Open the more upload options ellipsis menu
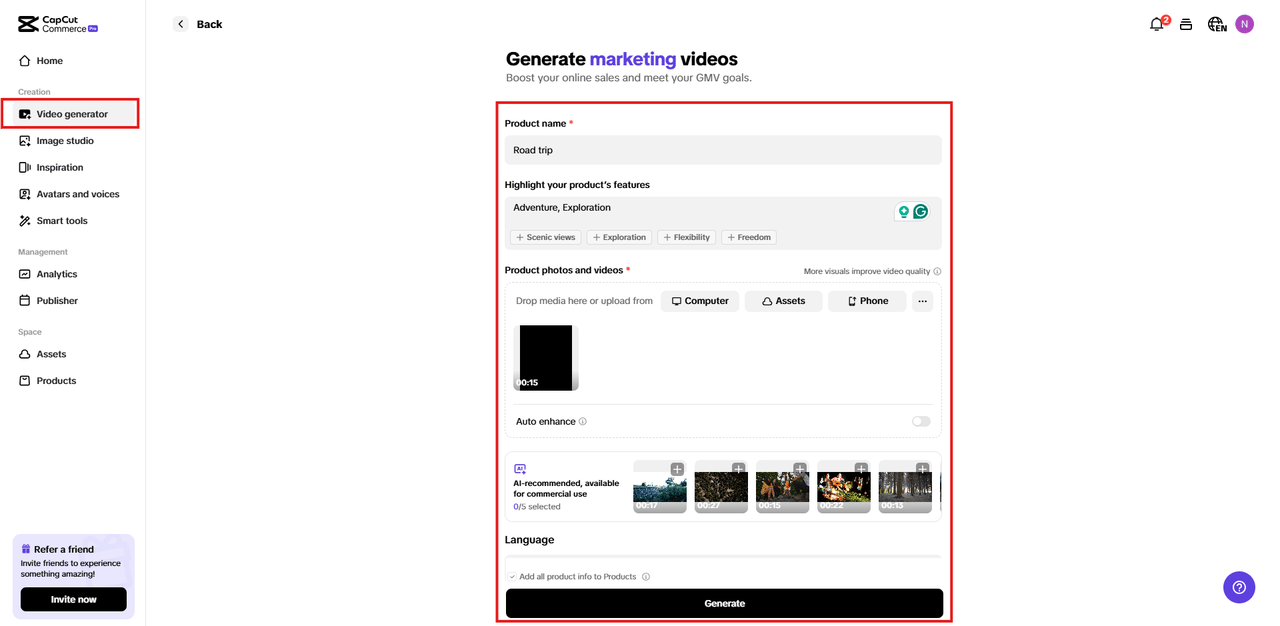The height and width of the screenshot is (626, 1280). [x=922, y=301]
